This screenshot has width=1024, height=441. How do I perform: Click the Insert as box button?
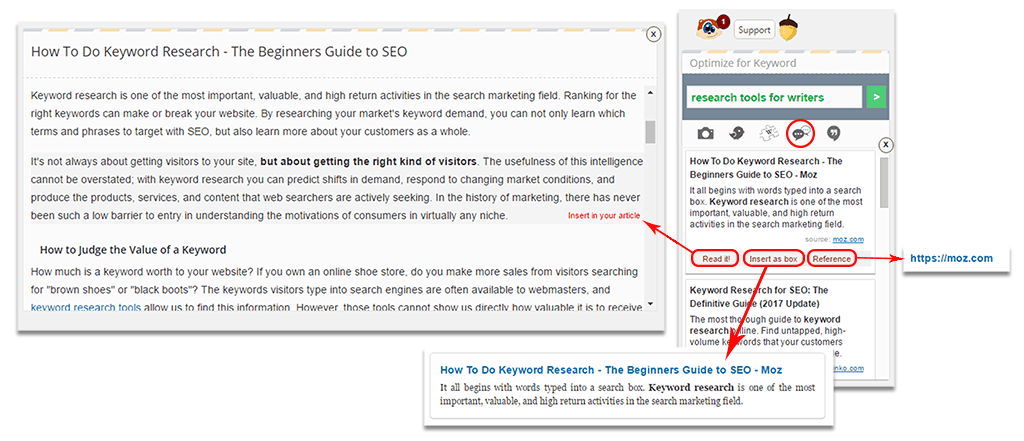pyautogui.click(x=773, y=259)
